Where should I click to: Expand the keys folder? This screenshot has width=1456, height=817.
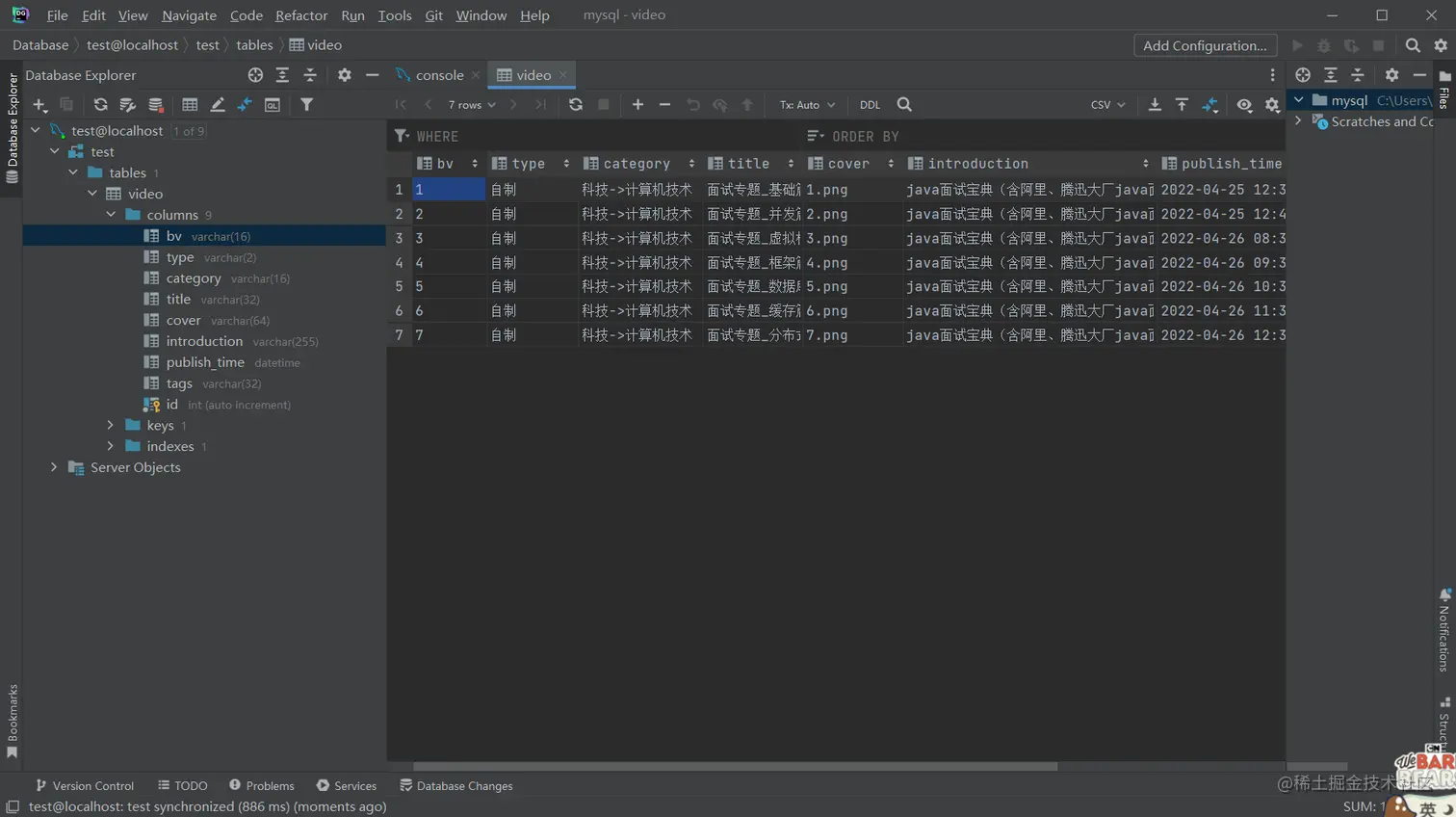click(x=111, y=425)
